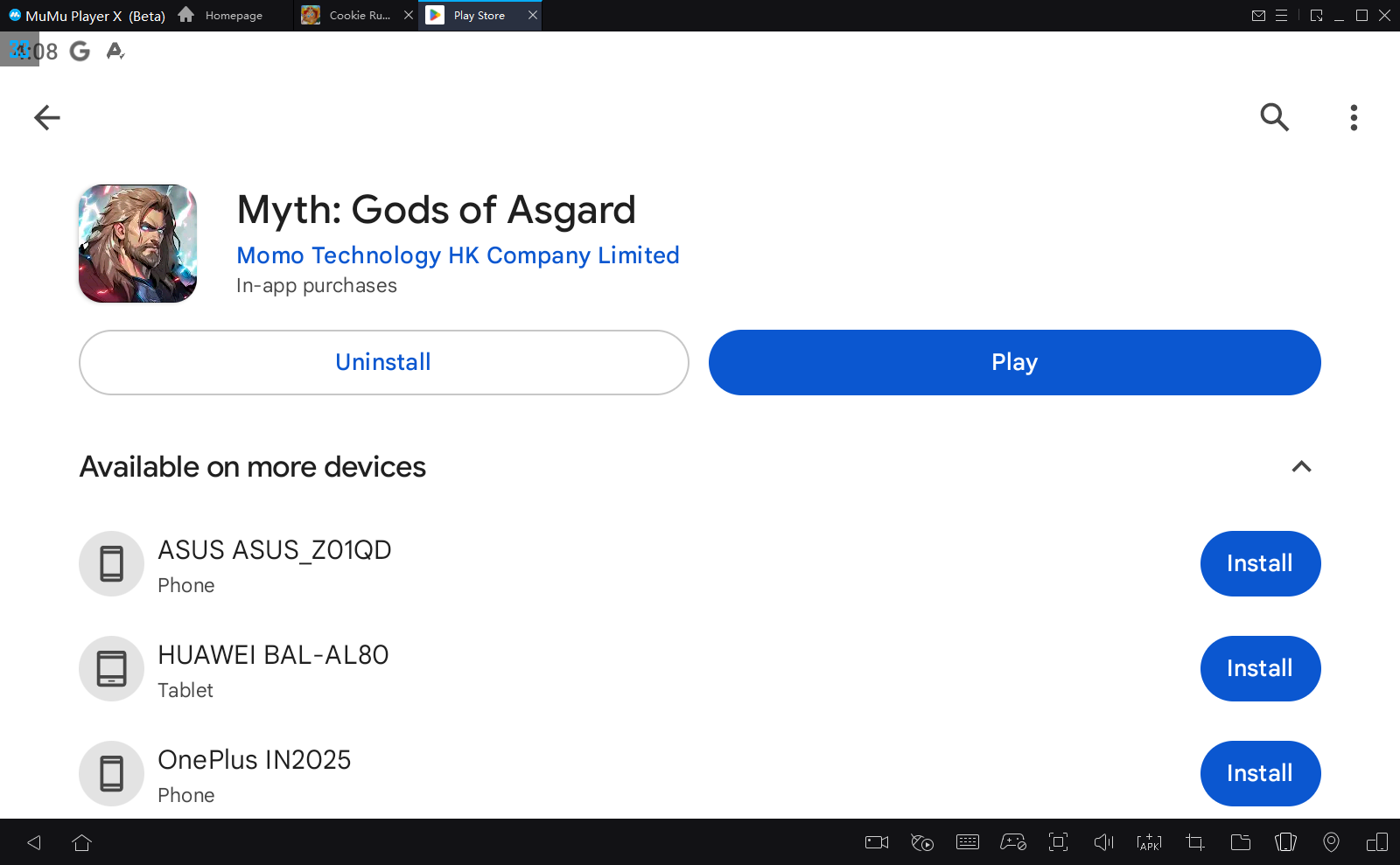This screenshot has height=865, width=1400.
Task: Open the screen recorder camera icon
Action: tap(876, 842)
